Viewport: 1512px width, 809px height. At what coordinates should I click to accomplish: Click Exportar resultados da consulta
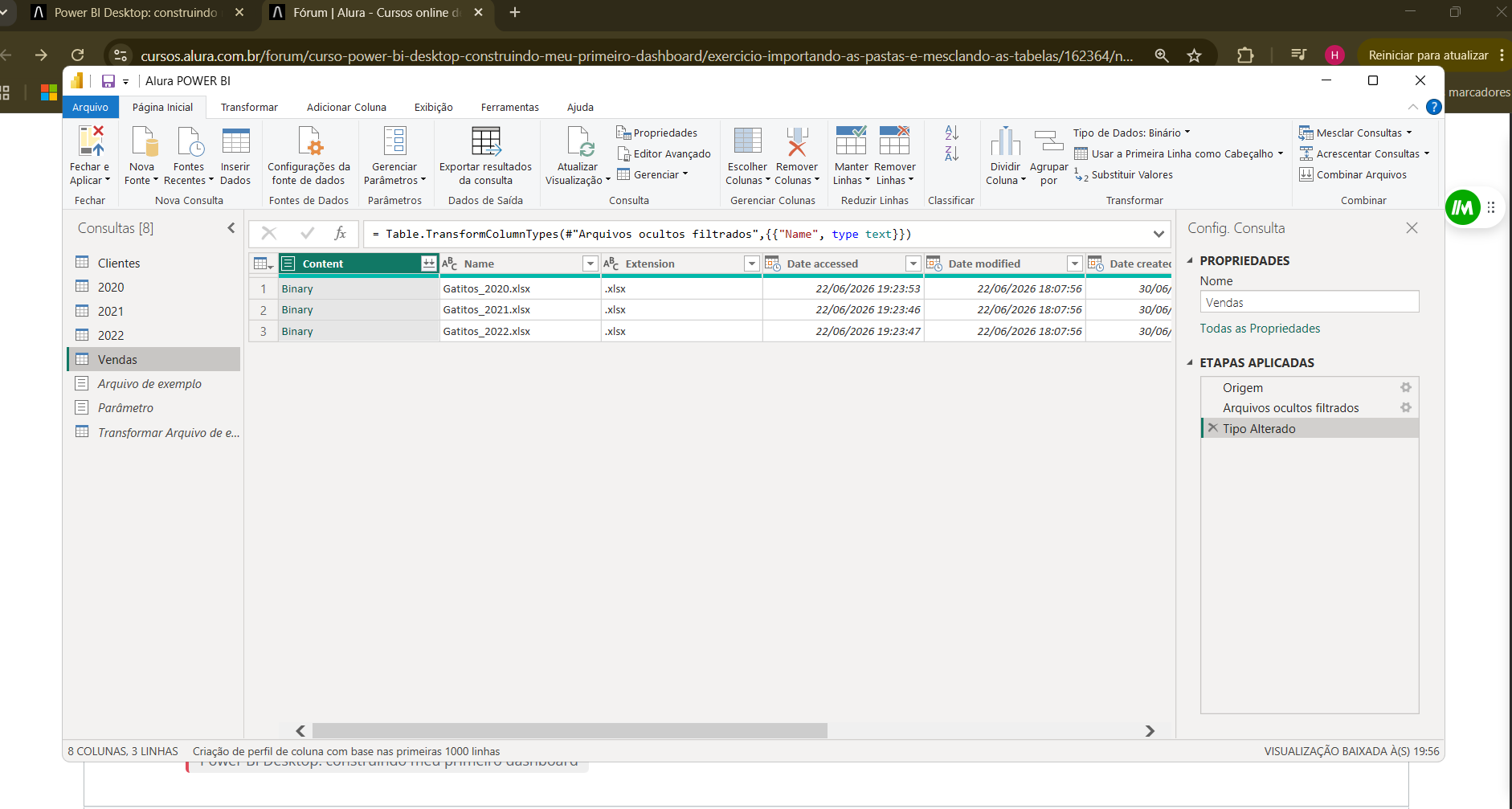(485, 155)
